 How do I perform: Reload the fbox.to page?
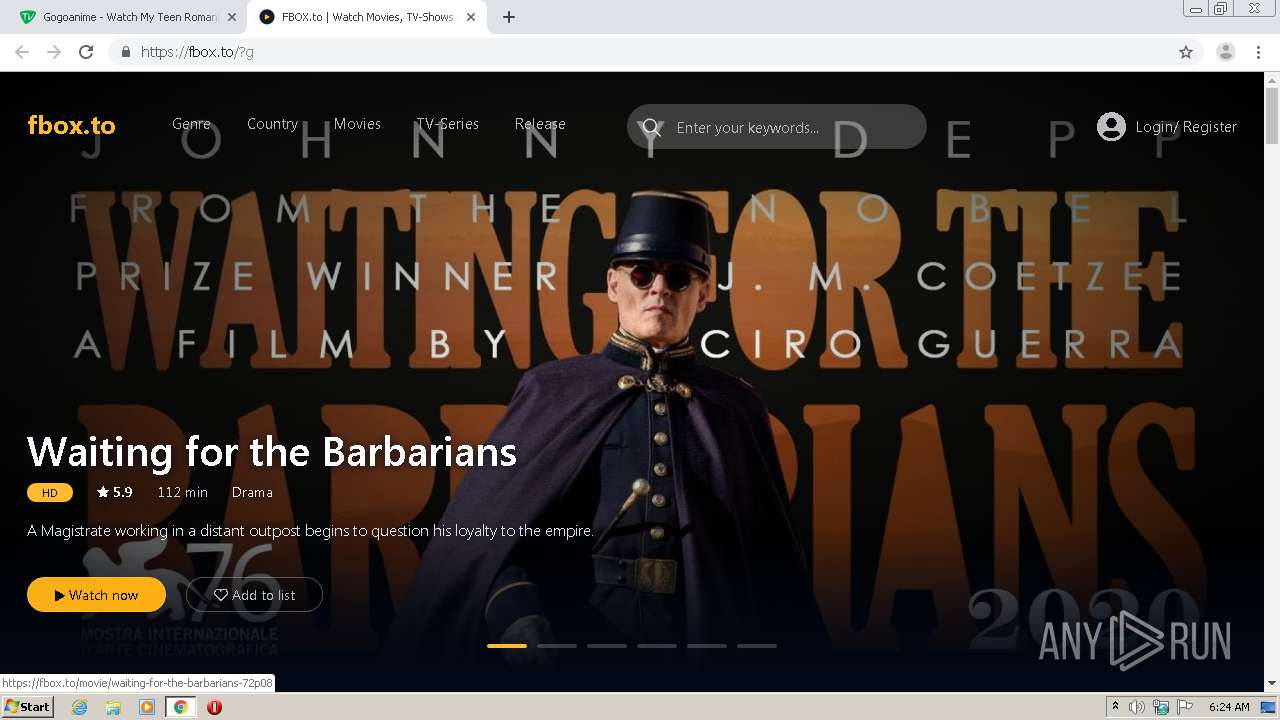tap(86, 52)
